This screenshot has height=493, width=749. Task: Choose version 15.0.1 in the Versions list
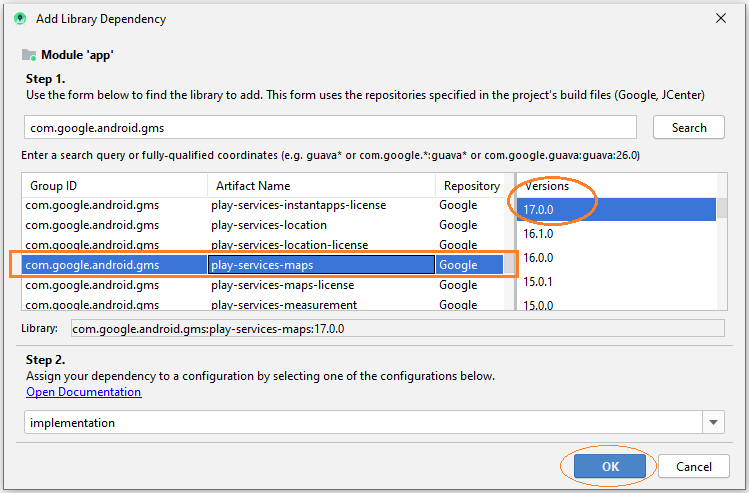616,281
